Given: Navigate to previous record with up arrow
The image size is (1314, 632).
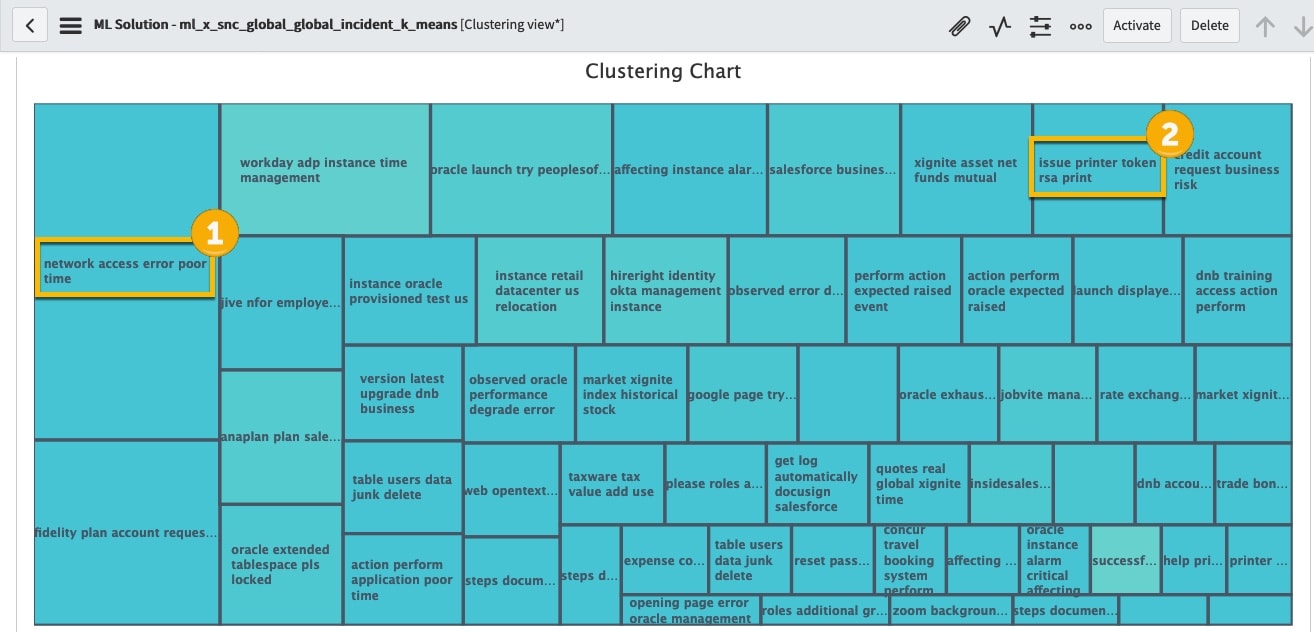Looking at the screenshot, I should 1264,26.
